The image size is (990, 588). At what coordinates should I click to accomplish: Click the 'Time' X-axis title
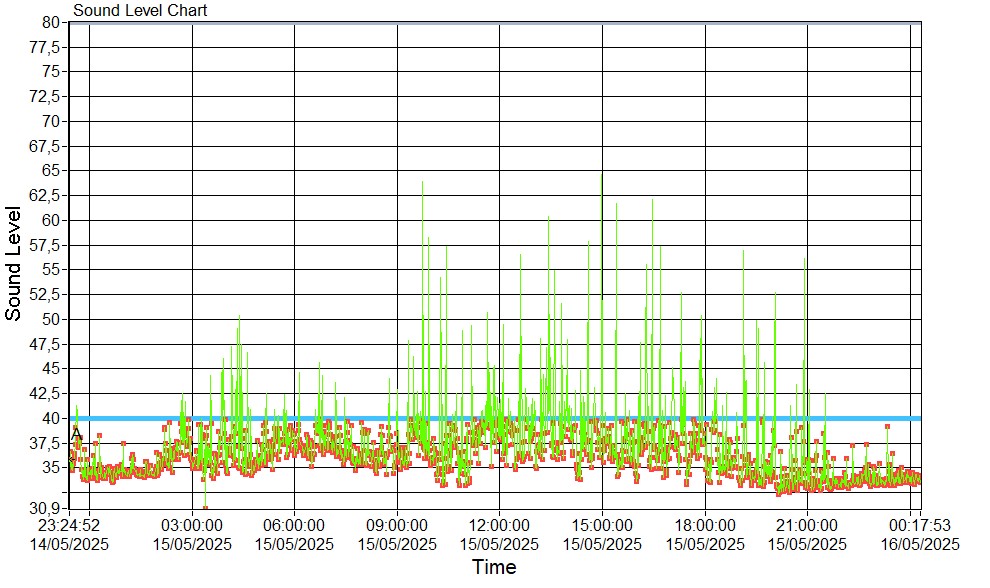[x=494, y=568]
